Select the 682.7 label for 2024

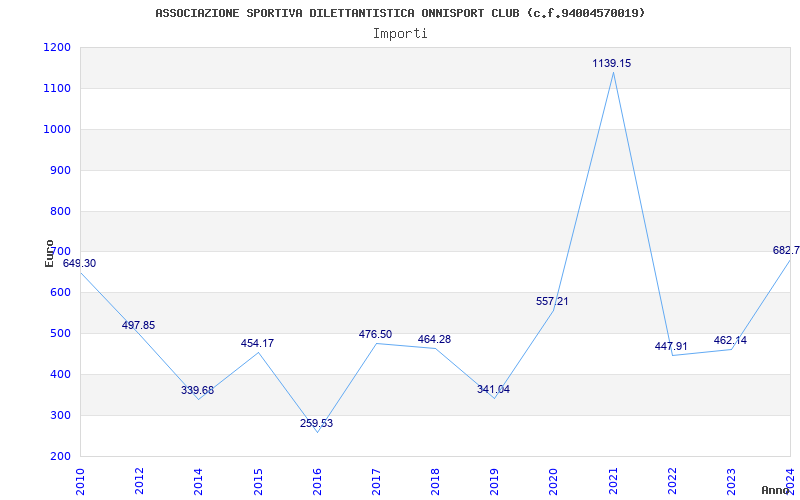point(786,251)
